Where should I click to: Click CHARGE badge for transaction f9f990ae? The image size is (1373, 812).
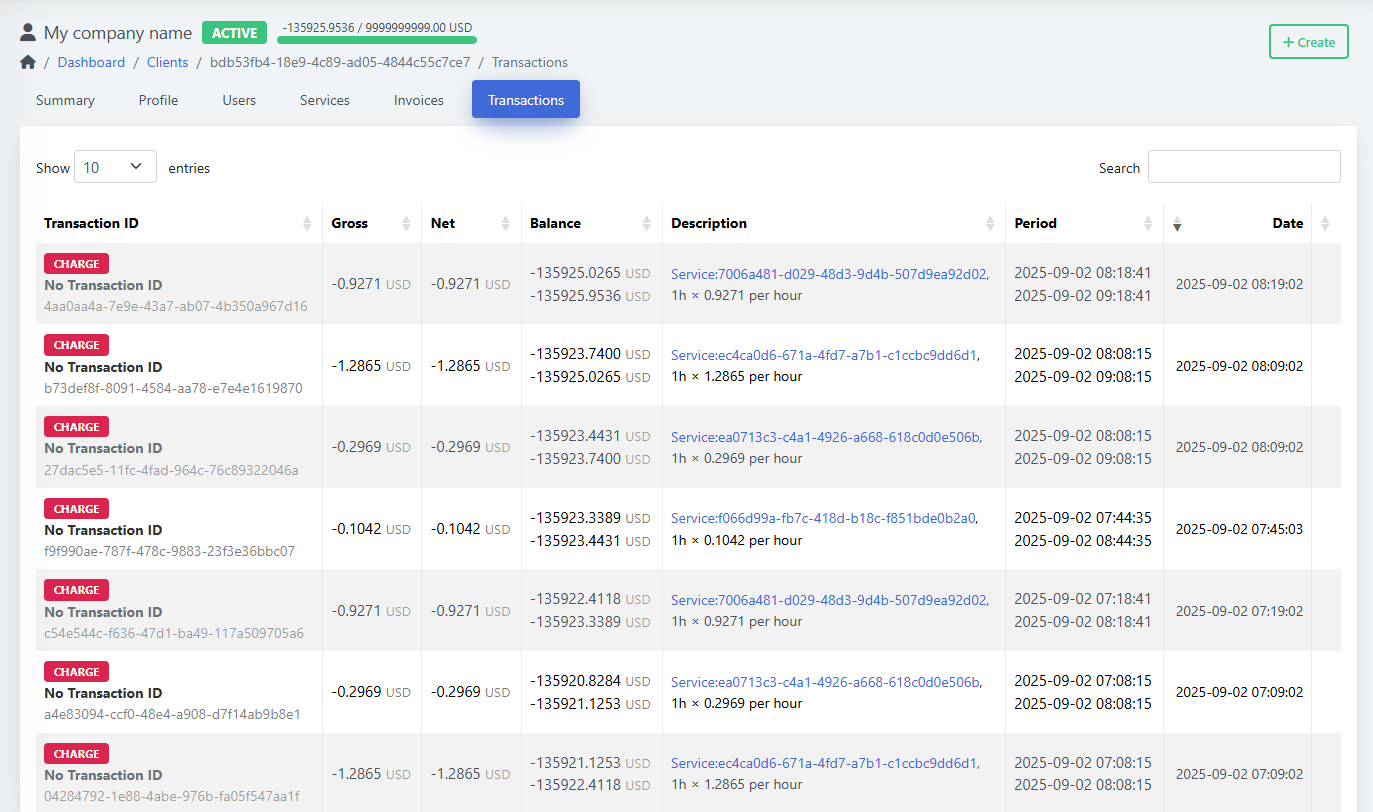tap(76, 509)
